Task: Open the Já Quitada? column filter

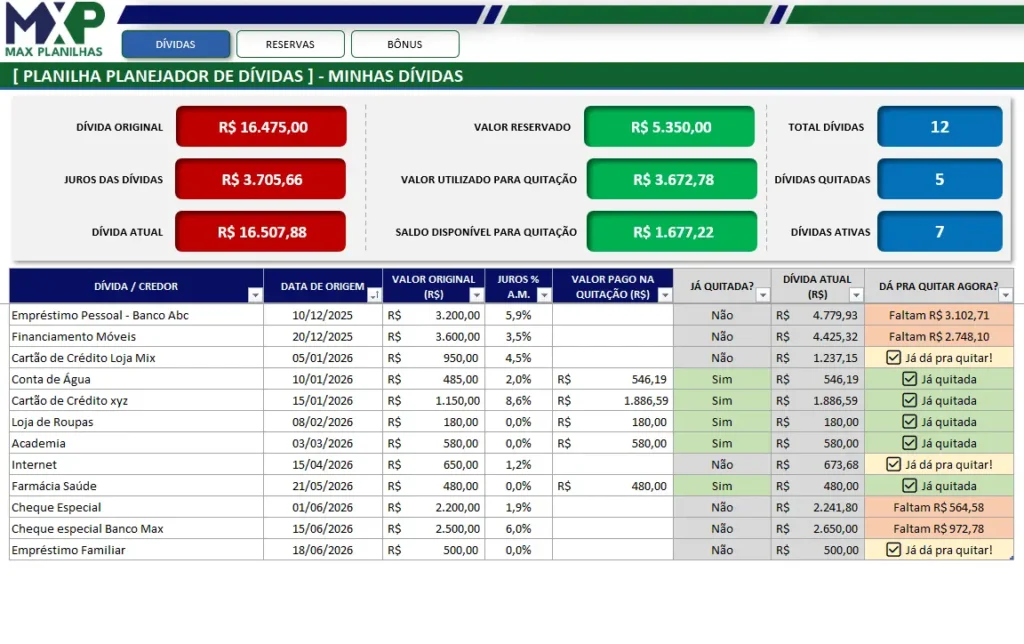Action: click(763, 295)
